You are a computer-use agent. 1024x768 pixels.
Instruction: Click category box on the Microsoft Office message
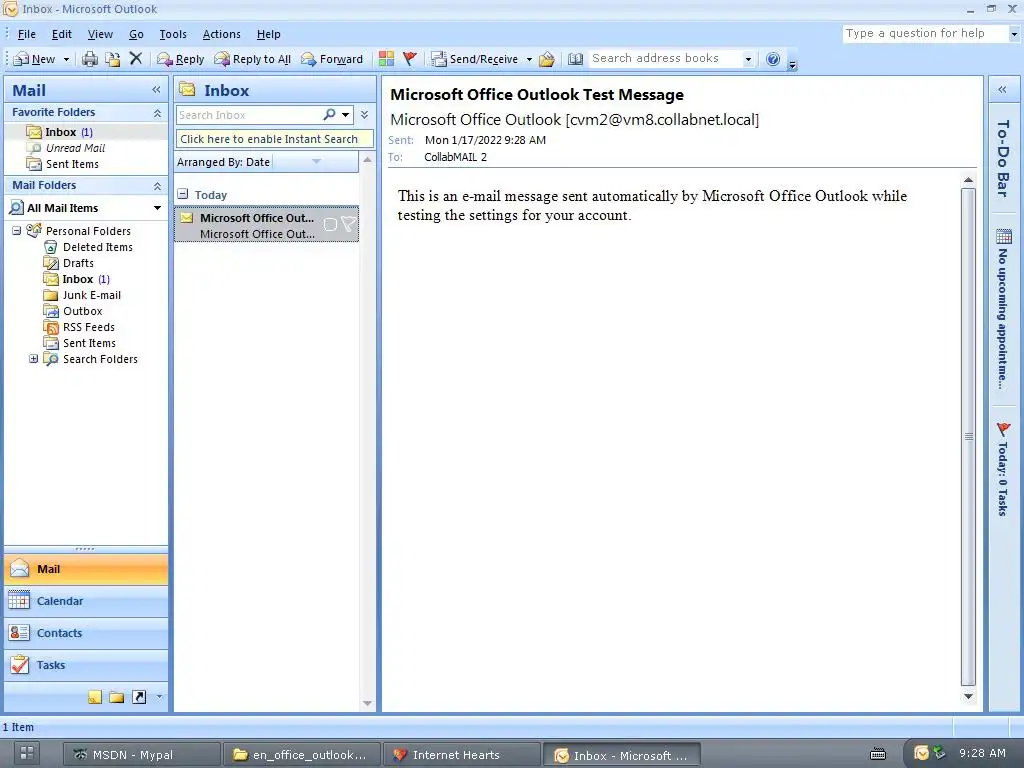tap(330, 225)
